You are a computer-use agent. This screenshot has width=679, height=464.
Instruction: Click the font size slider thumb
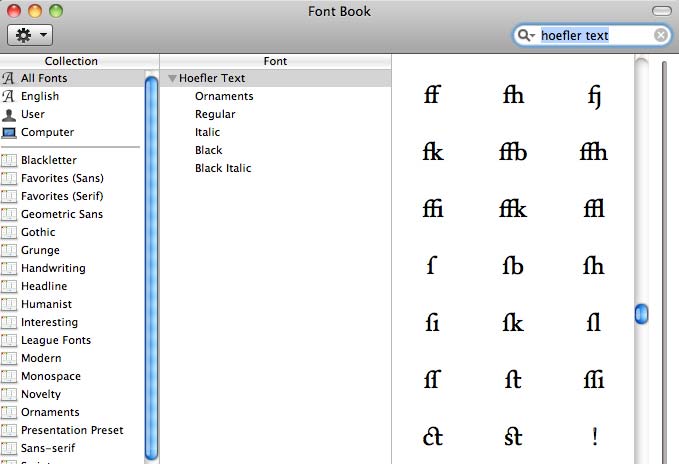(x=641, y=314)
